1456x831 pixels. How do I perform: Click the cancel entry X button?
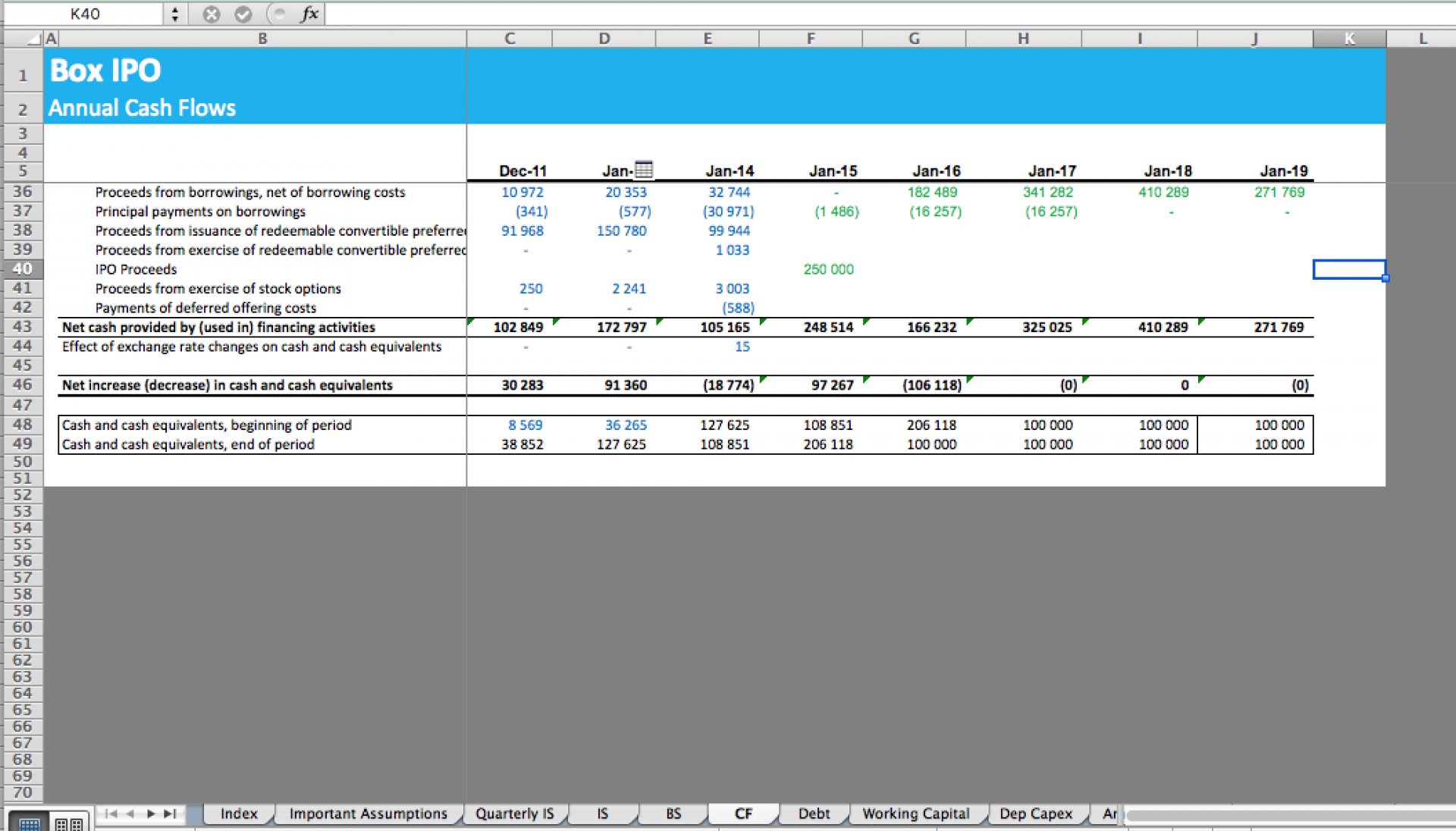tap(212, 14)
